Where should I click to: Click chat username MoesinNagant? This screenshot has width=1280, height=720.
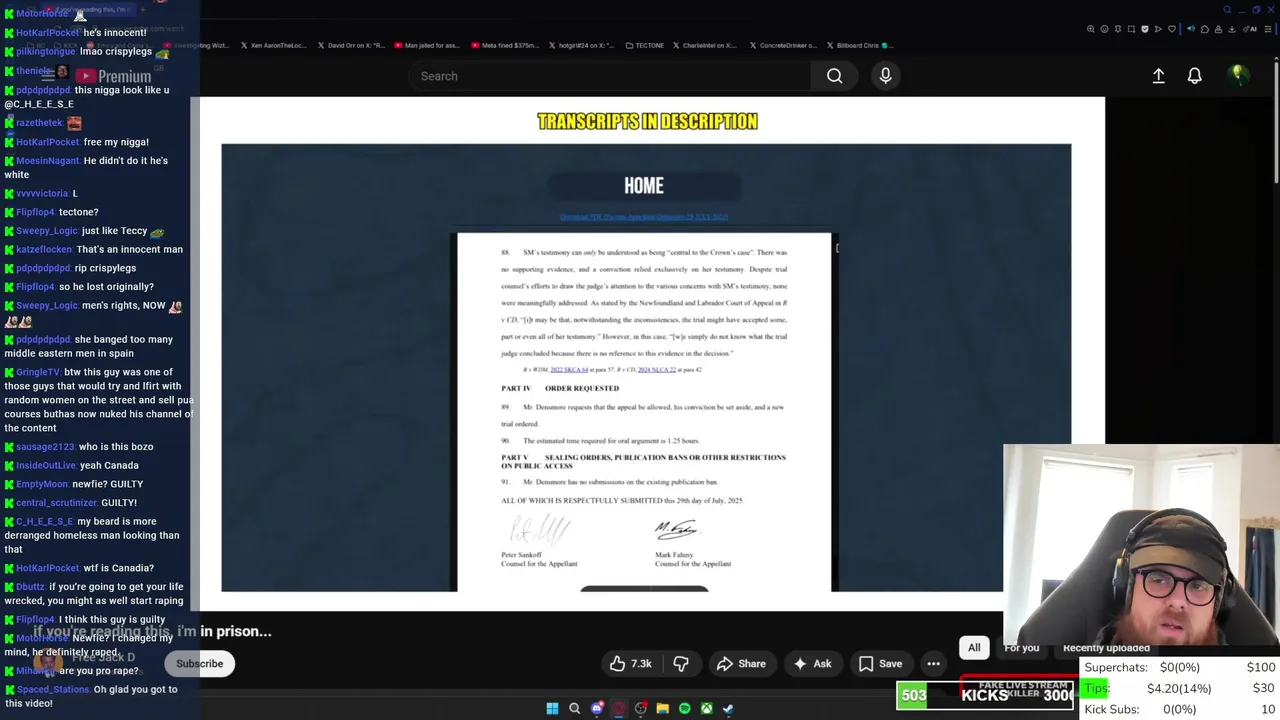click(x=48, y=161)
